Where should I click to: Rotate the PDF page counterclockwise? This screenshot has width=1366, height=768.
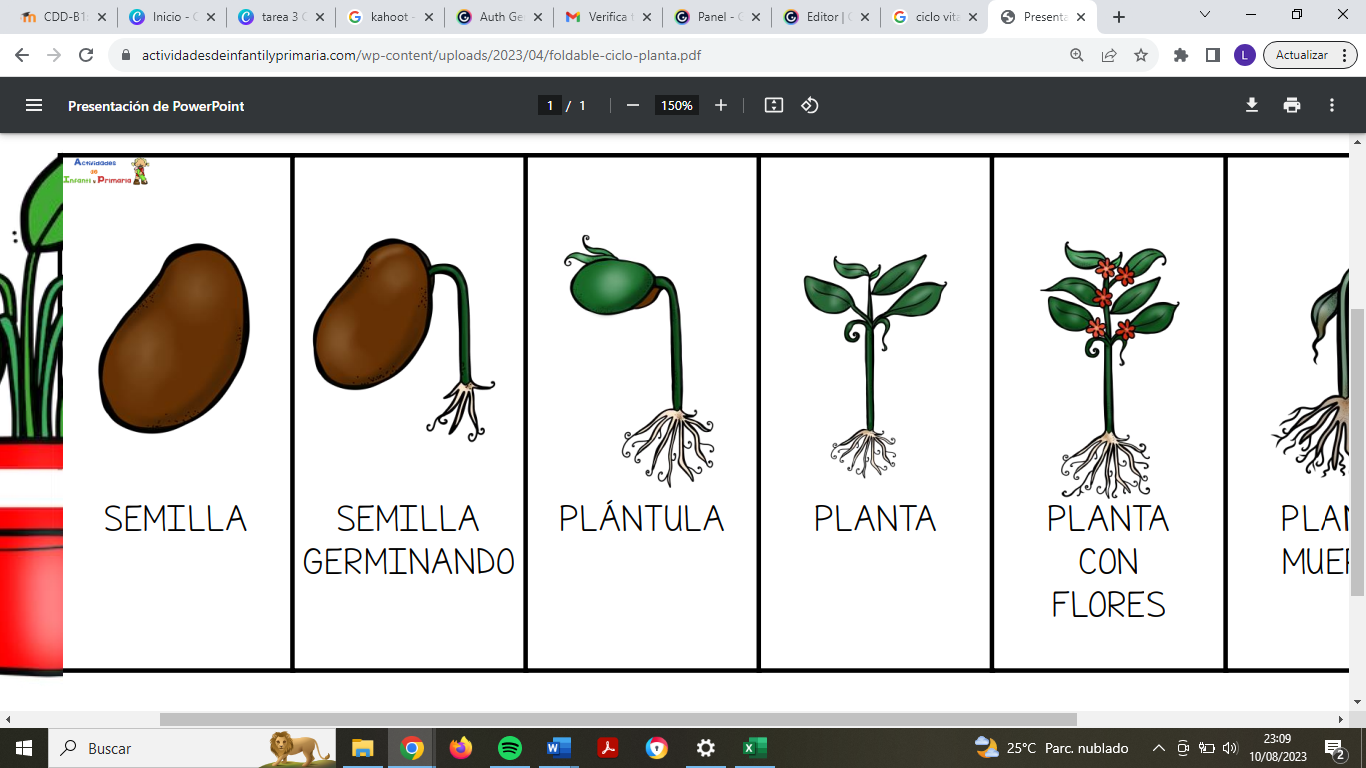[x=810, y=104]
